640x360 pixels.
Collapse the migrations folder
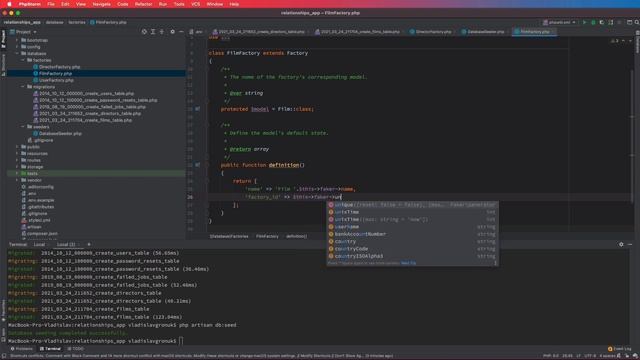coord(23,87)
